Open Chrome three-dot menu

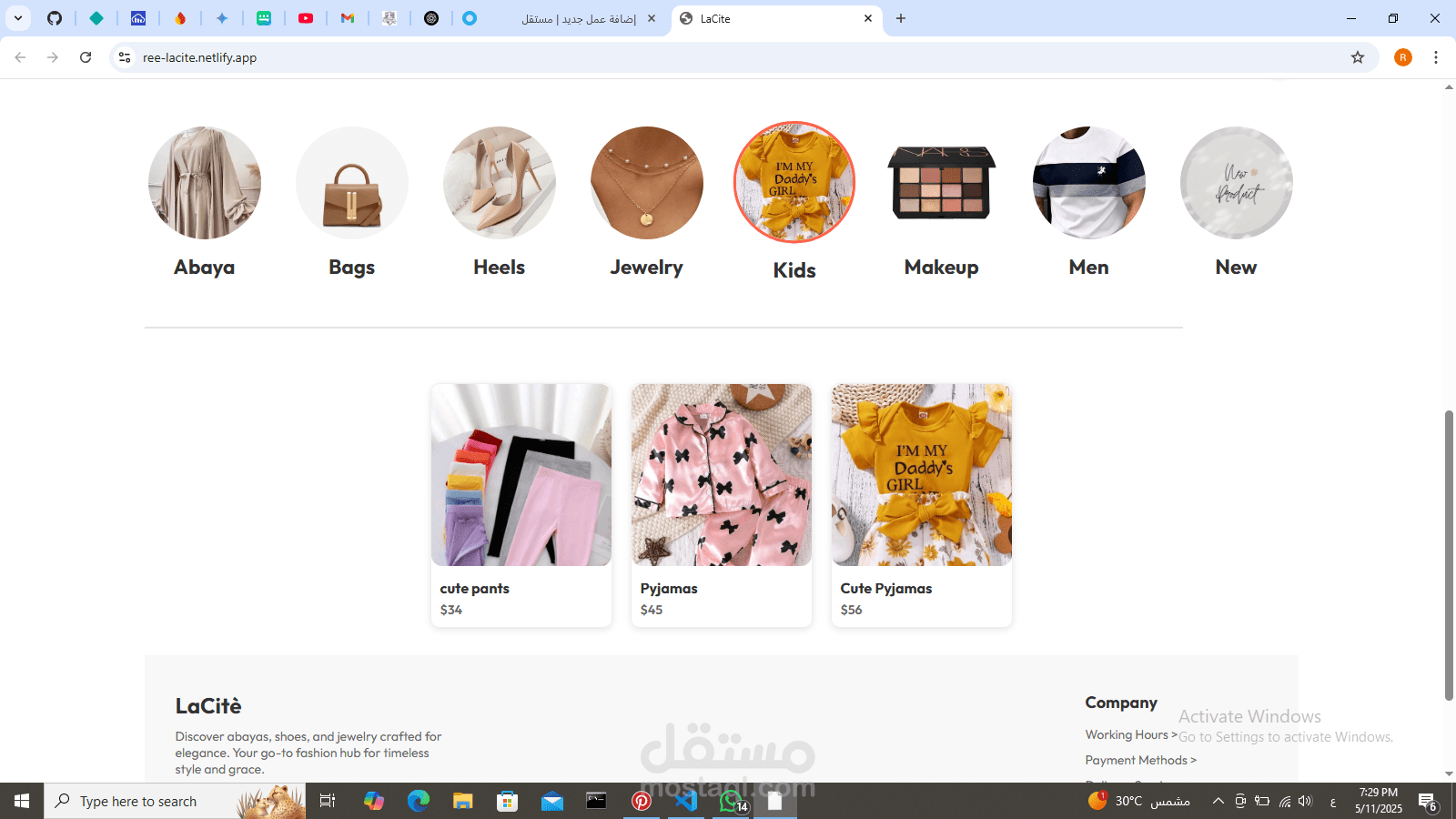coord(1436,57)
